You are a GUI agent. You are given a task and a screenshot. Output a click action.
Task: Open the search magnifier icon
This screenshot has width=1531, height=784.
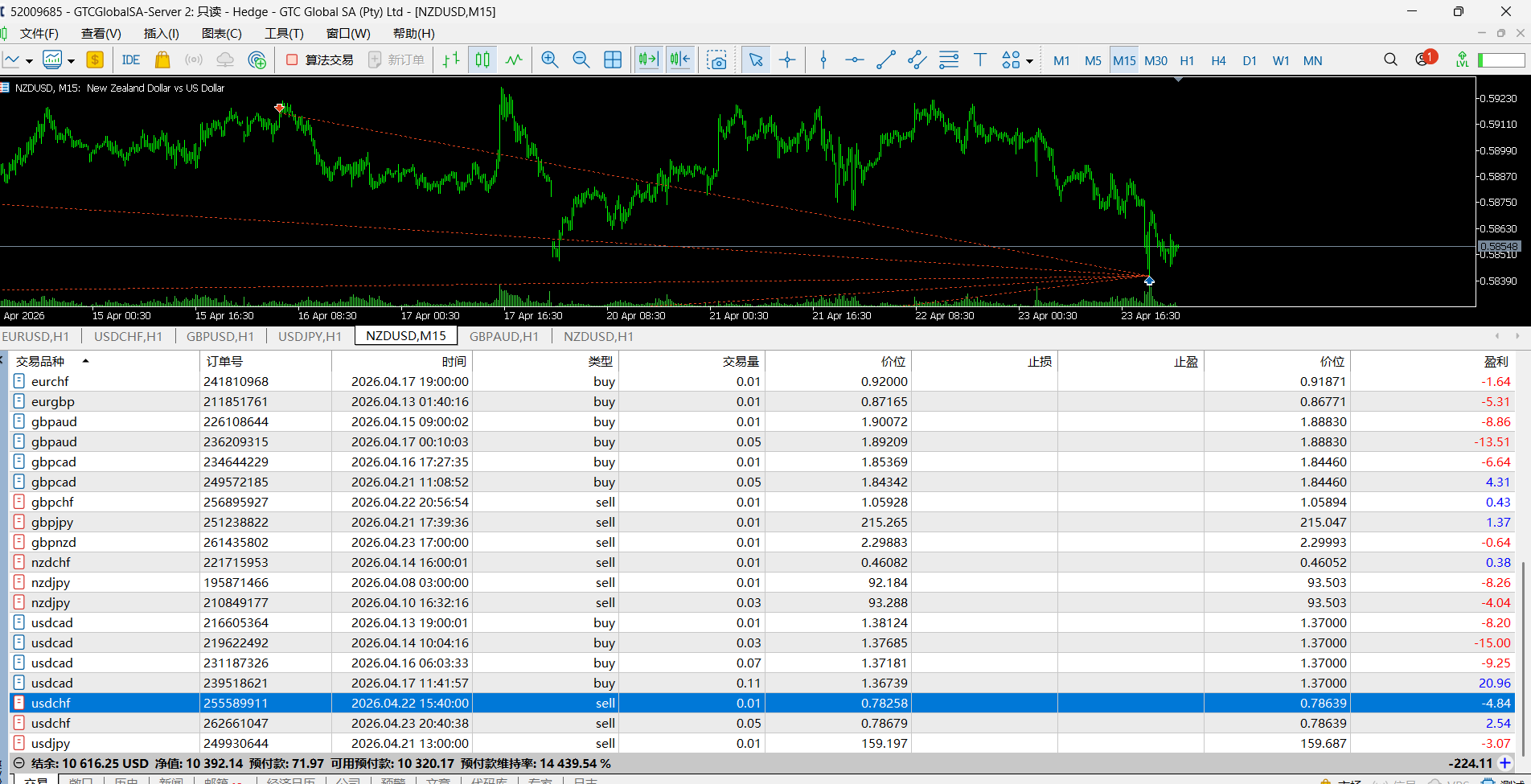tap(1390, 60)
